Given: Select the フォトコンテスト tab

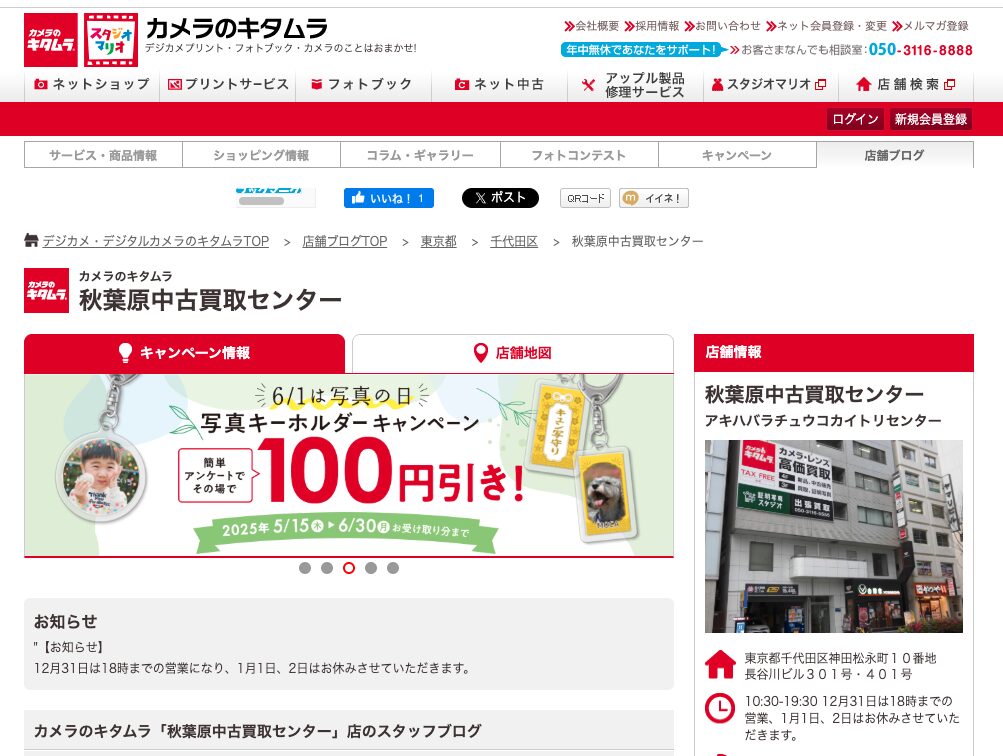Looking at the screenshot, I should tap(579, 155).
